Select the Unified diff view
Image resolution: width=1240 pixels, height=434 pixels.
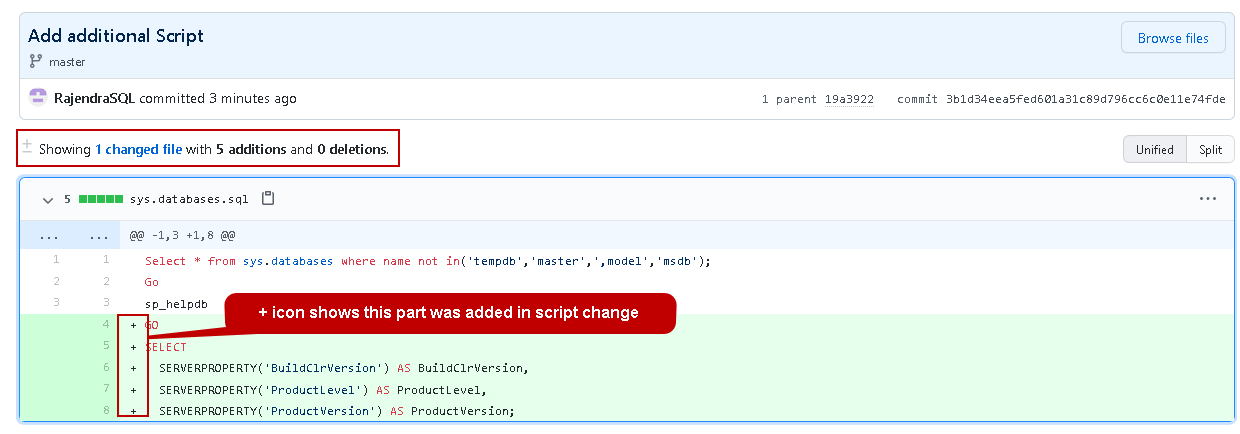coord(1154,149)
